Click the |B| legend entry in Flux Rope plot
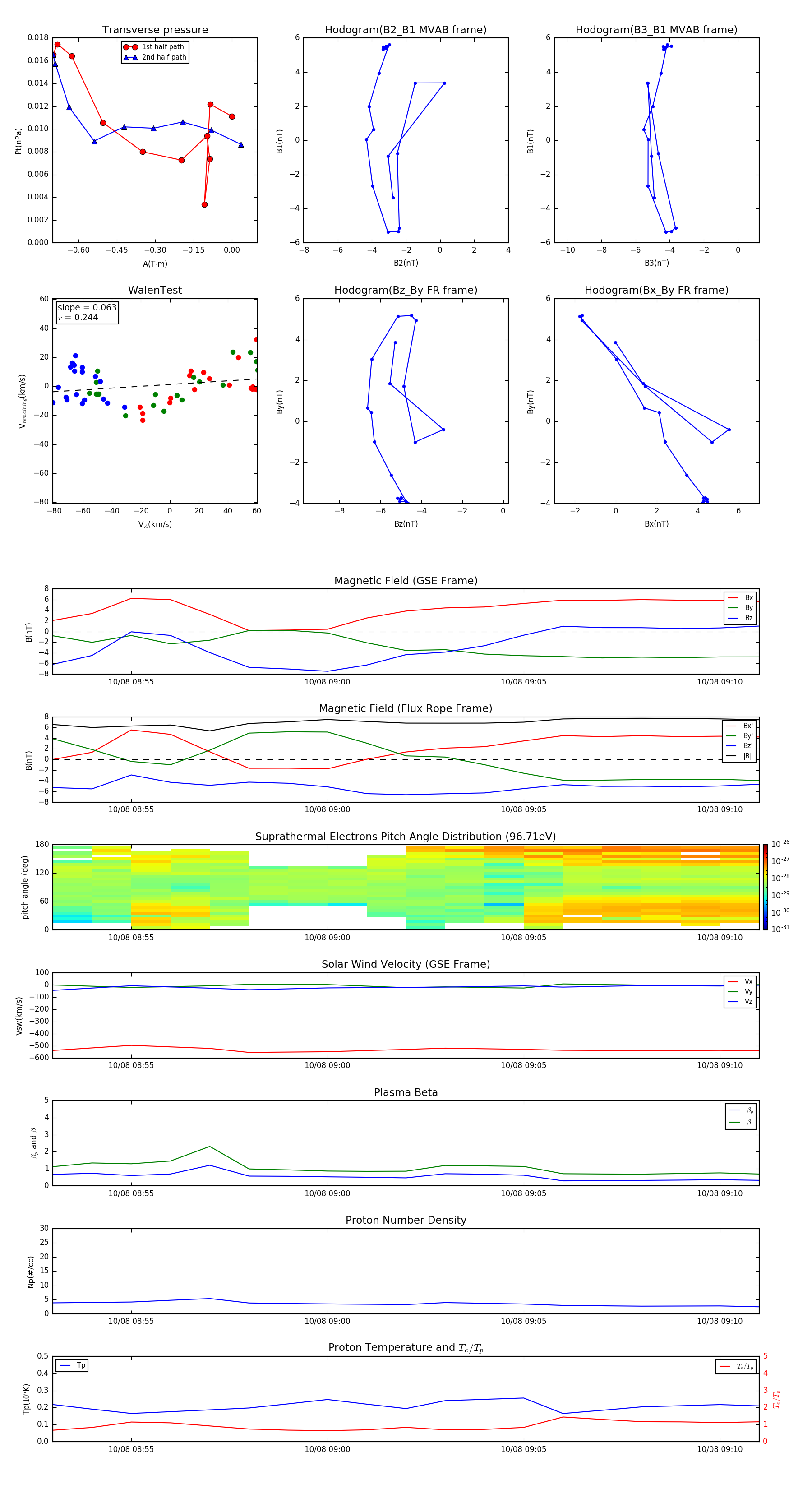Image resolution: width=812 pixels, height=1489 pixels. tap(739, 756)
